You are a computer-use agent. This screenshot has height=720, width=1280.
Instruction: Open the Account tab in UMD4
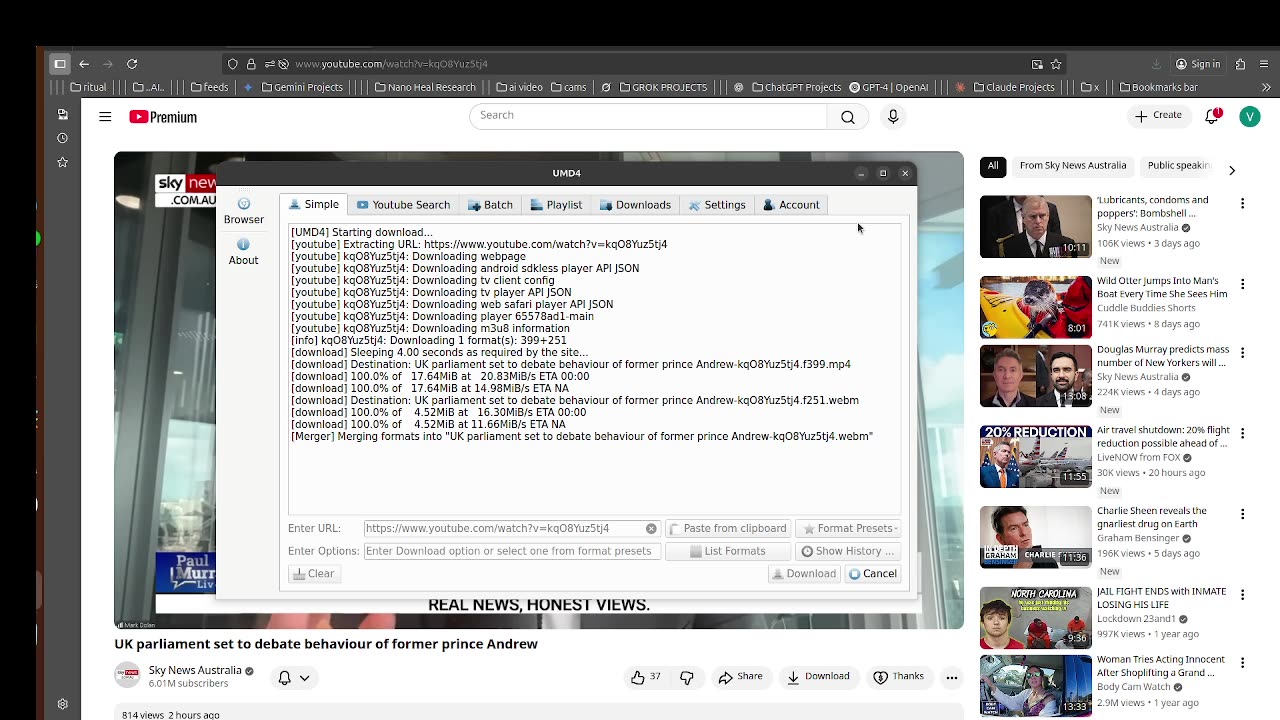click(791, 204)
